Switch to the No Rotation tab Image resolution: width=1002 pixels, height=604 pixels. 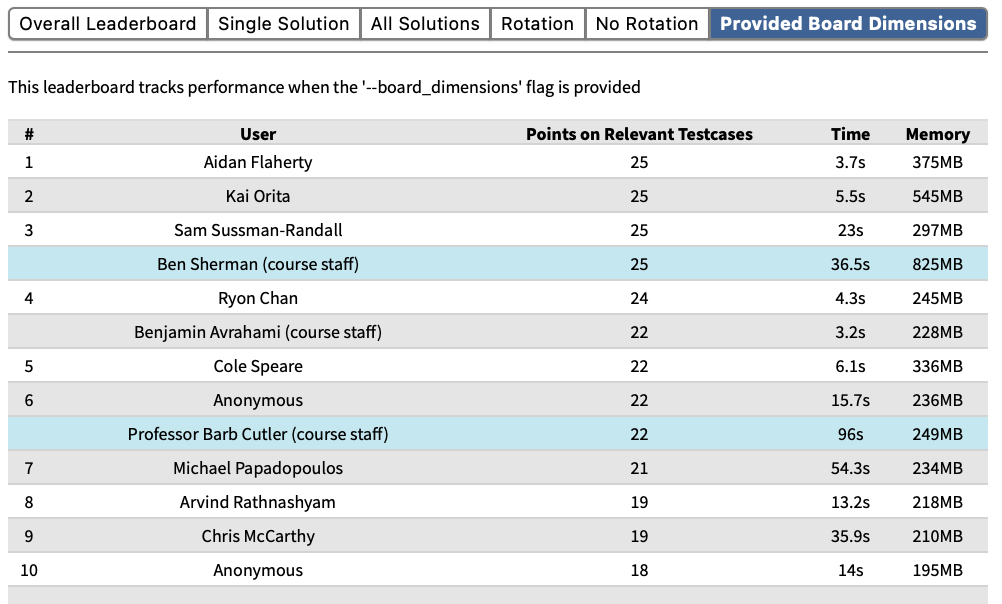point(647,24)
